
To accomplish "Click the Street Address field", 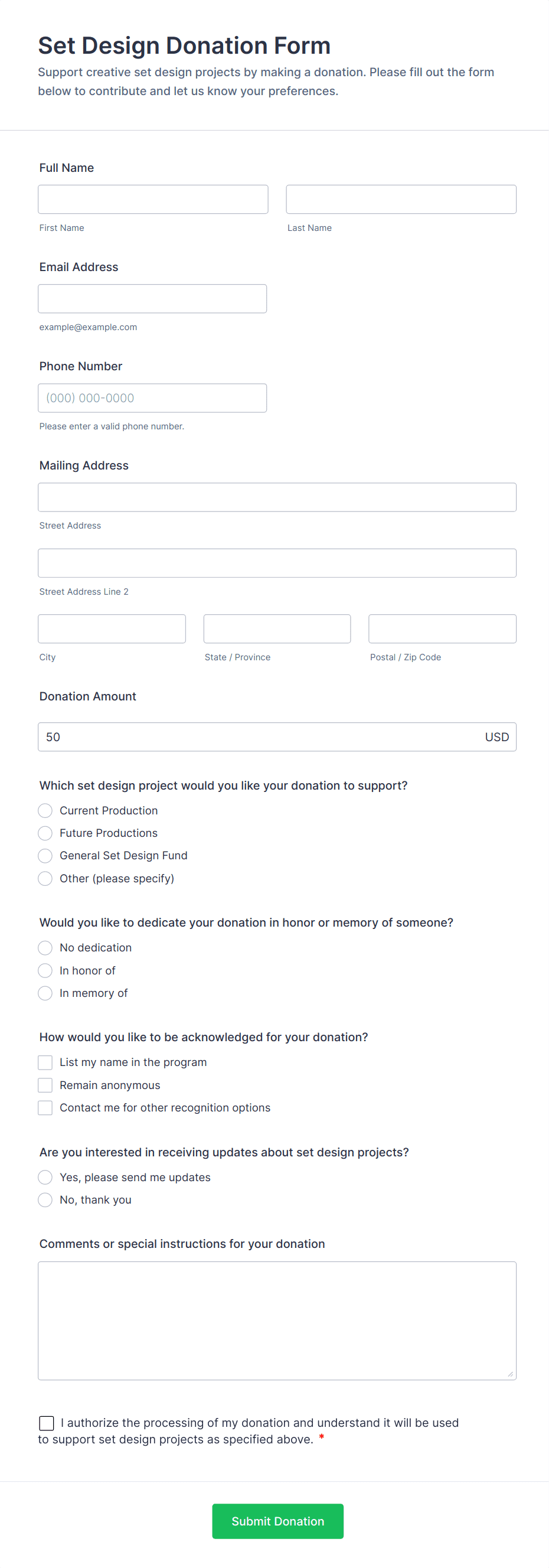I will (277, 497).
